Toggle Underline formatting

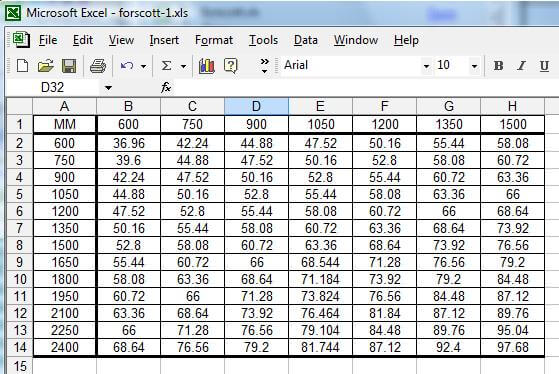pyautogui.click(x=544, y=66)
